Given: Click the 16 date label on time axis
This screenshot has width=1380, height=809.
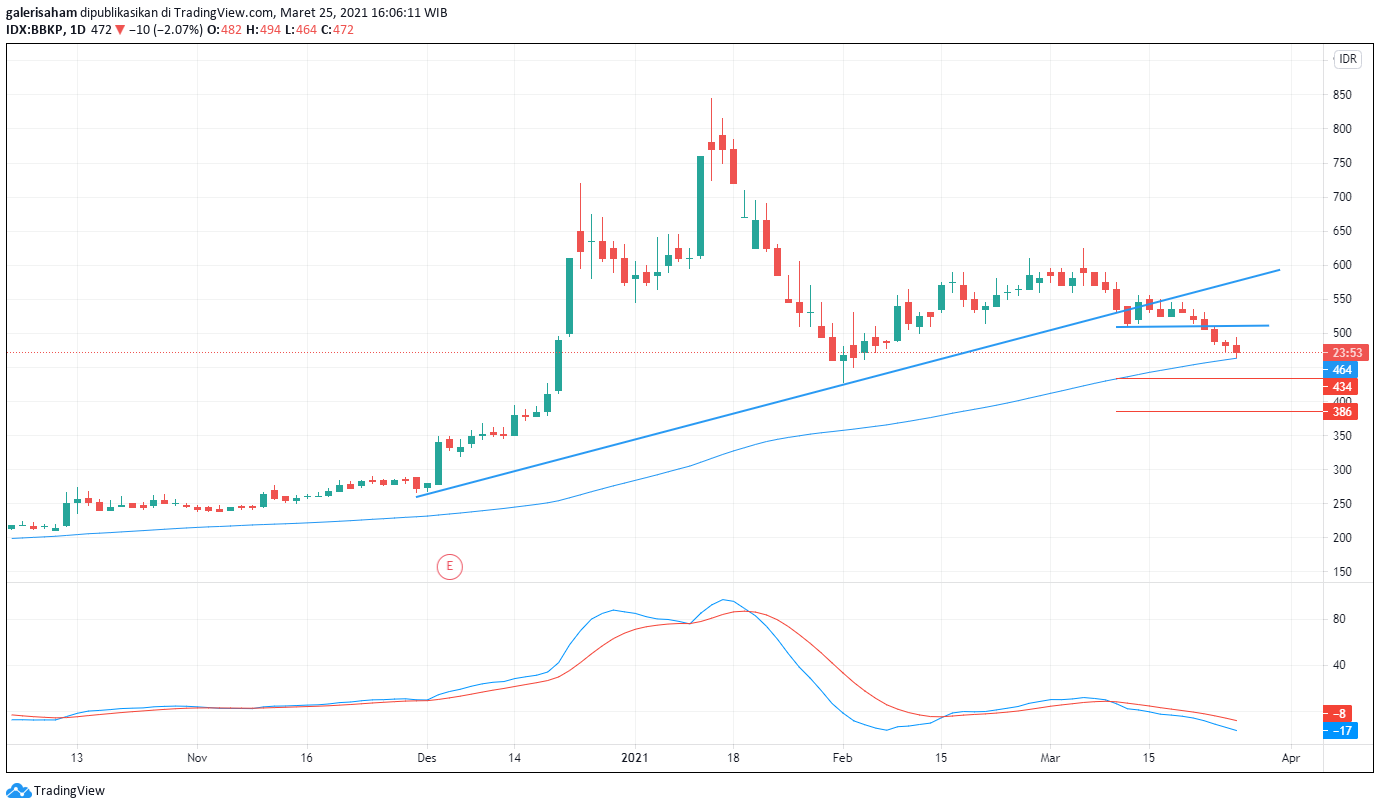Looking at the screenshot, I should point(306,757).
